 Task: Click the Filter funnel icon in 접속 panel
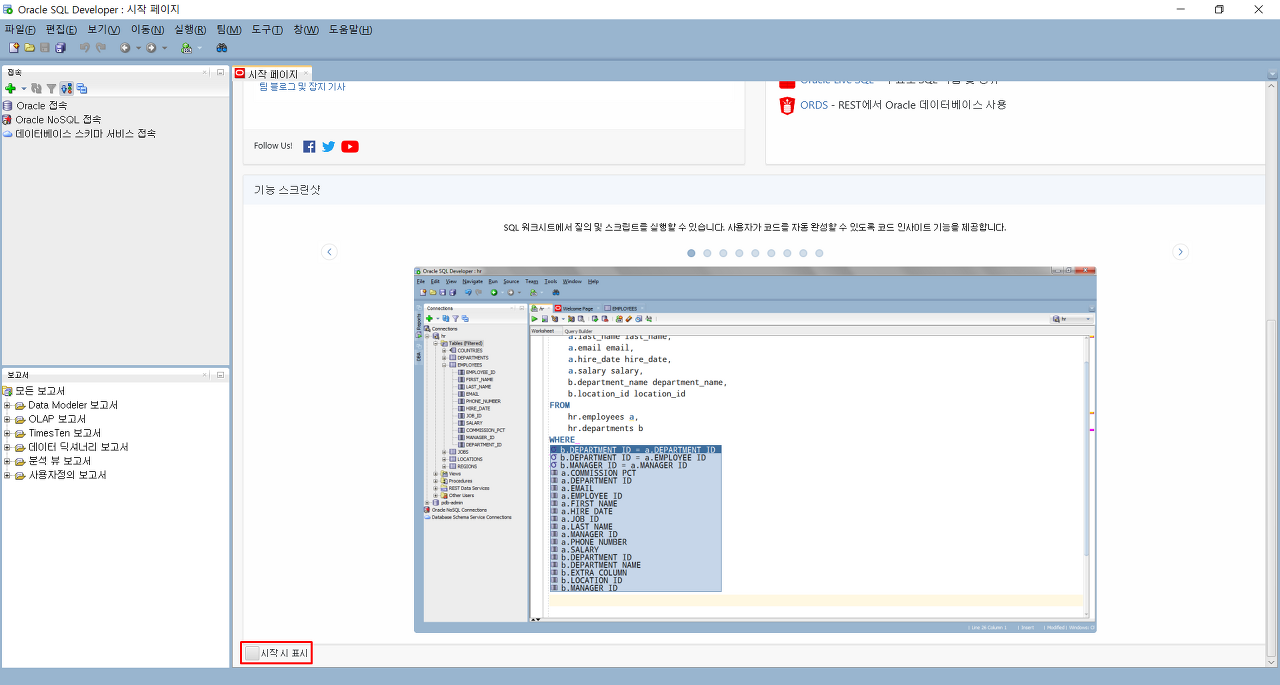(51, 88)
